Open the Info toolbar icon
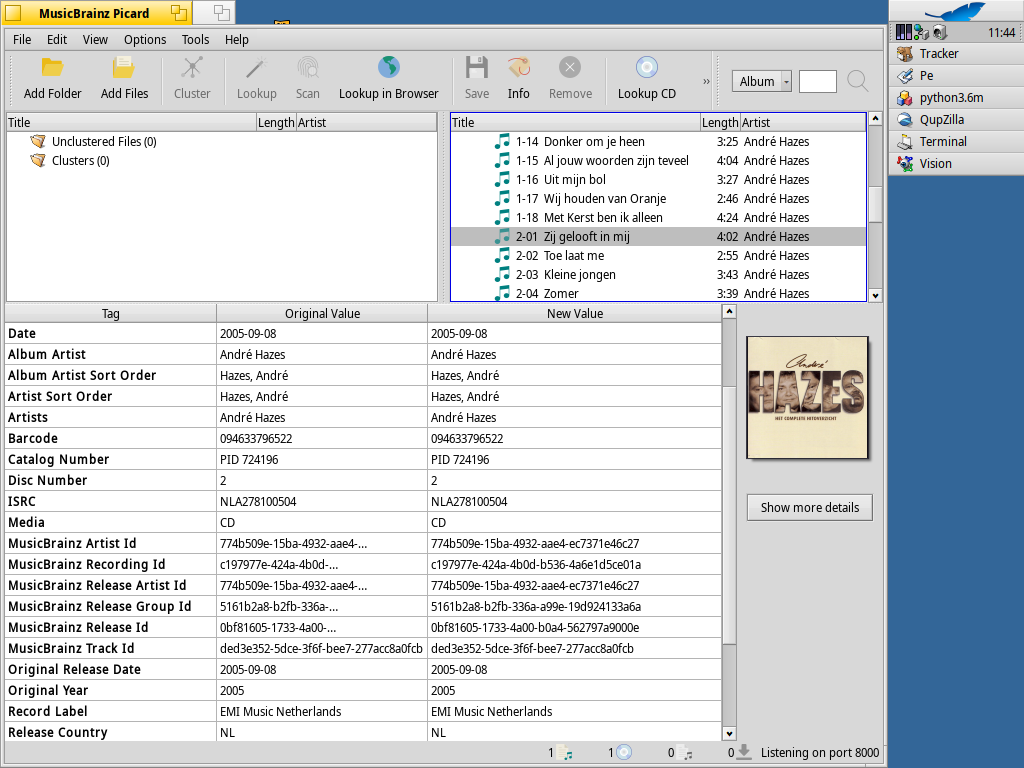Screen dimensions: 1024x768 519,67
